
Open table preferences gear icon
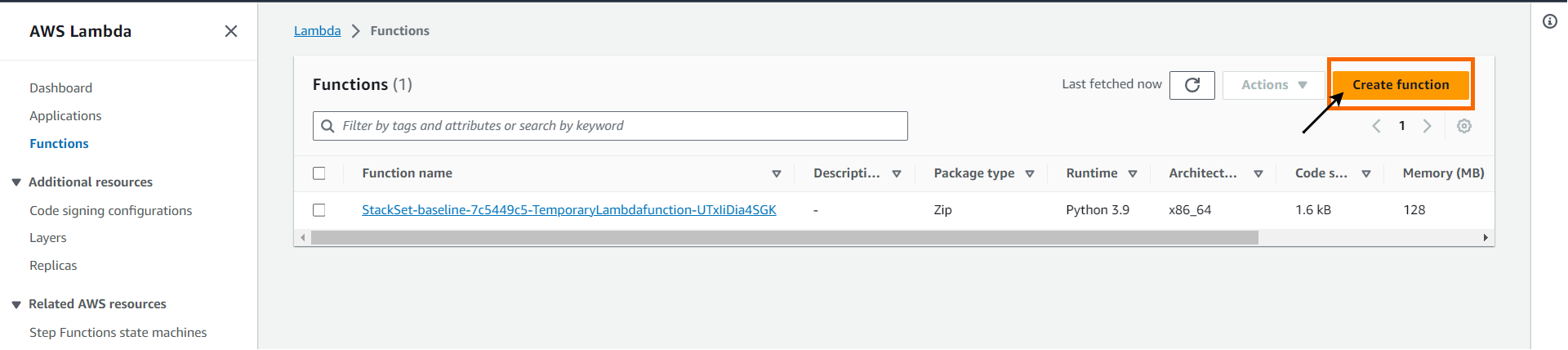click(1464, 126)
